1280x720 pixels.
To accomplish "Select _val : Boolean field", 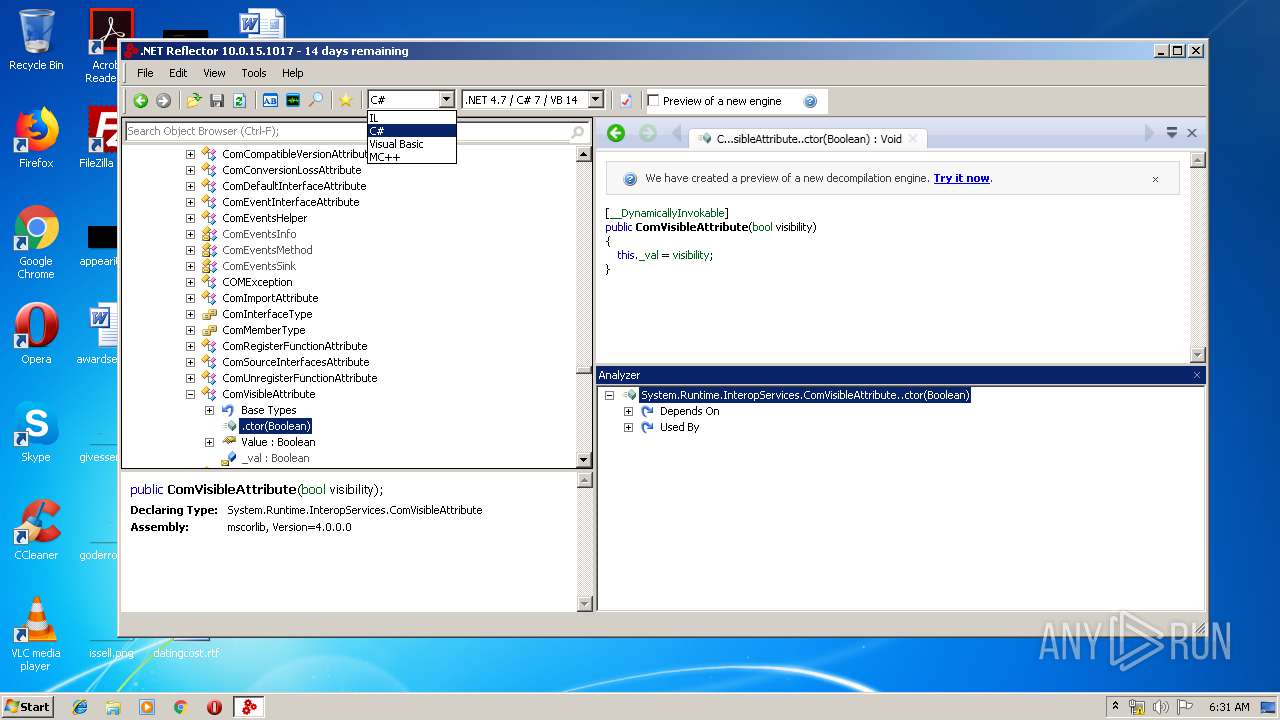I will tap(275, 458).
